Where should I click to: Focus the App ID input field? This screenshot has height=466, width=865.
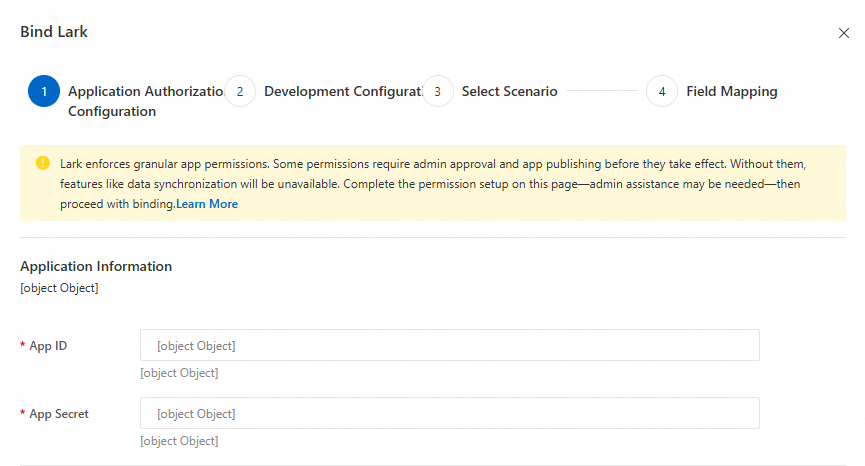coord(450,345)
